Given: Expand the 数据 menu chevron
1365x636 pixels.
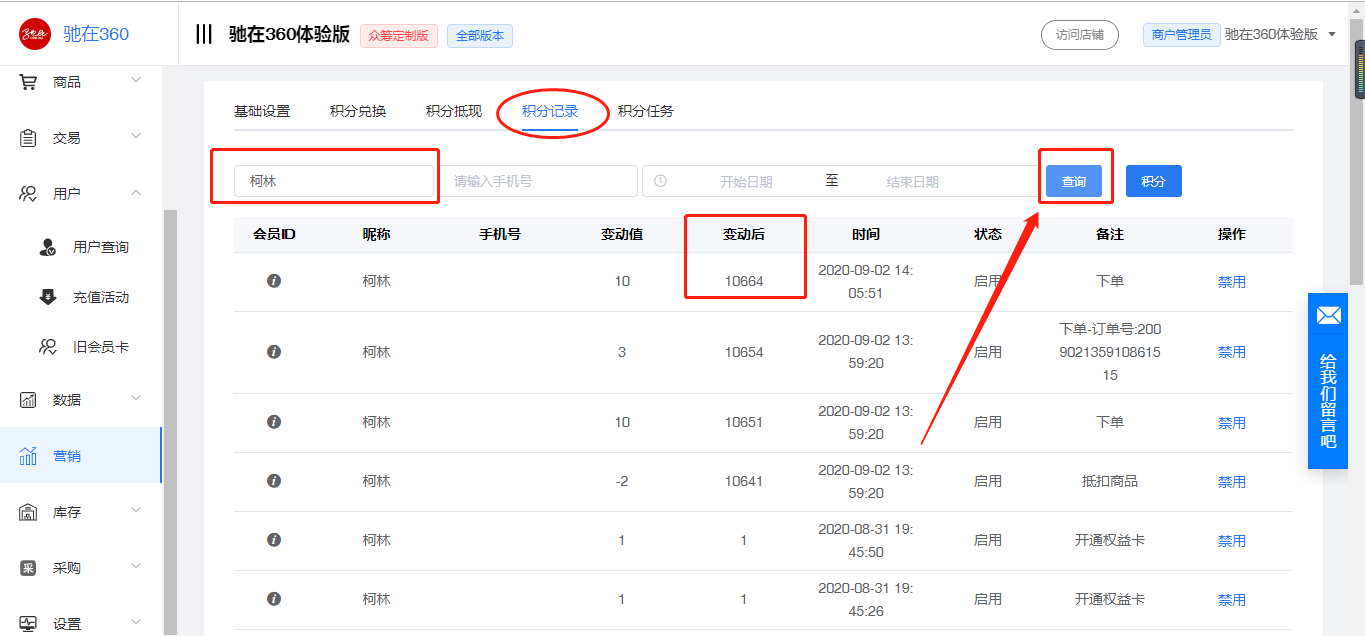Looking at the screenshot, I should tap(136, 398).
